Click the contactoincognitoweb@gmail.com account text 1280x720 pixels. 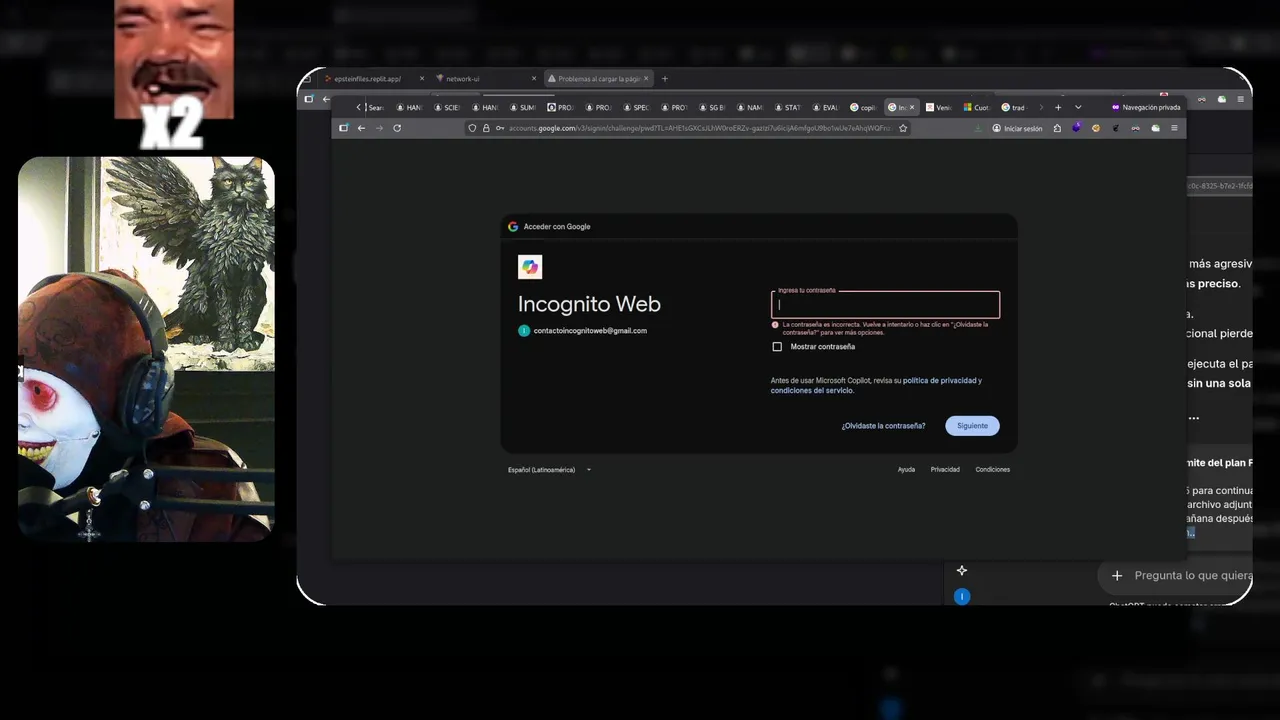[x=590, y=331]
